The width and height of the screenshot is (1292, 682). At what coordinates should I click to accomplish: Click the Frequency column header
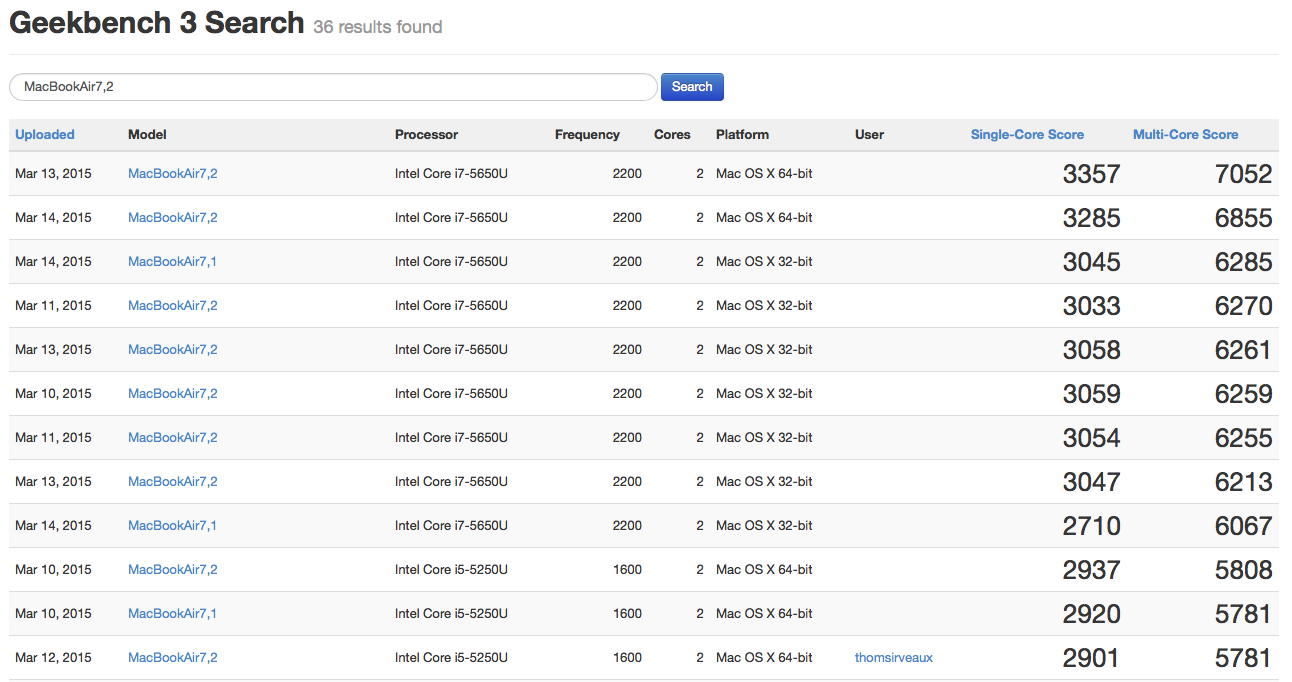(x=587, y=134)
